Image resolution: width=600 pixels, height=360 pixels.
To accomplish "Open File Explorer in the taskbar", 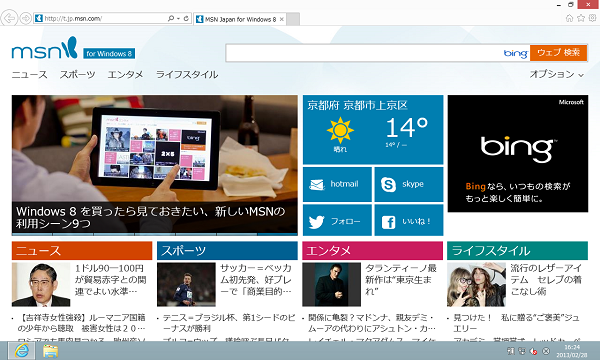I will click(50, 351).
